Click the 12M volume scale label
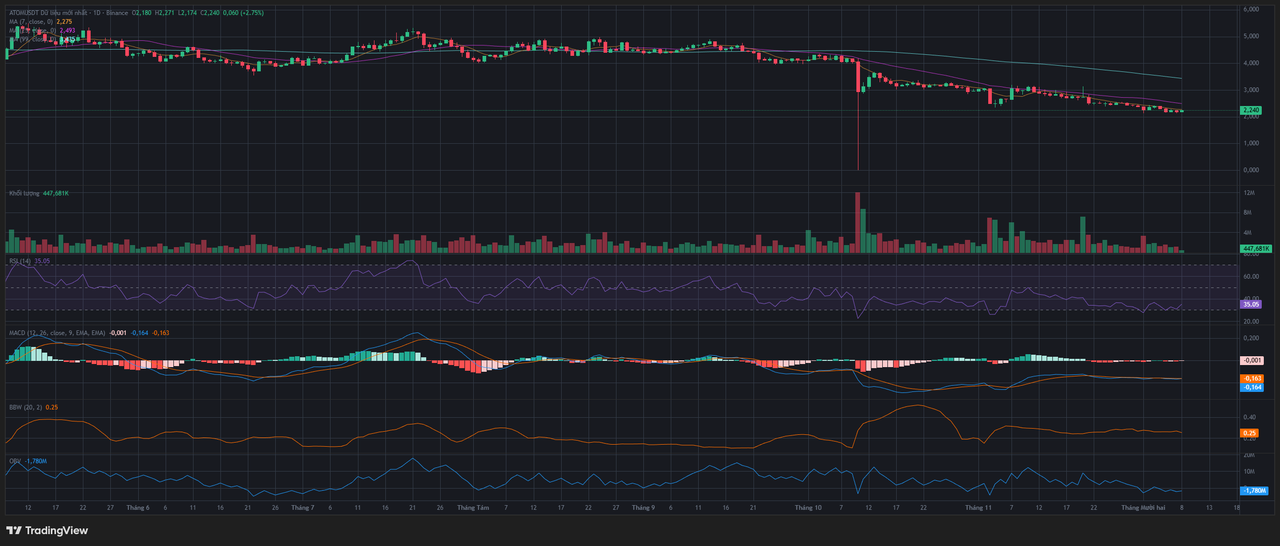The height and width of the screenshot is (546, 1280). [x=1249, y=192]
